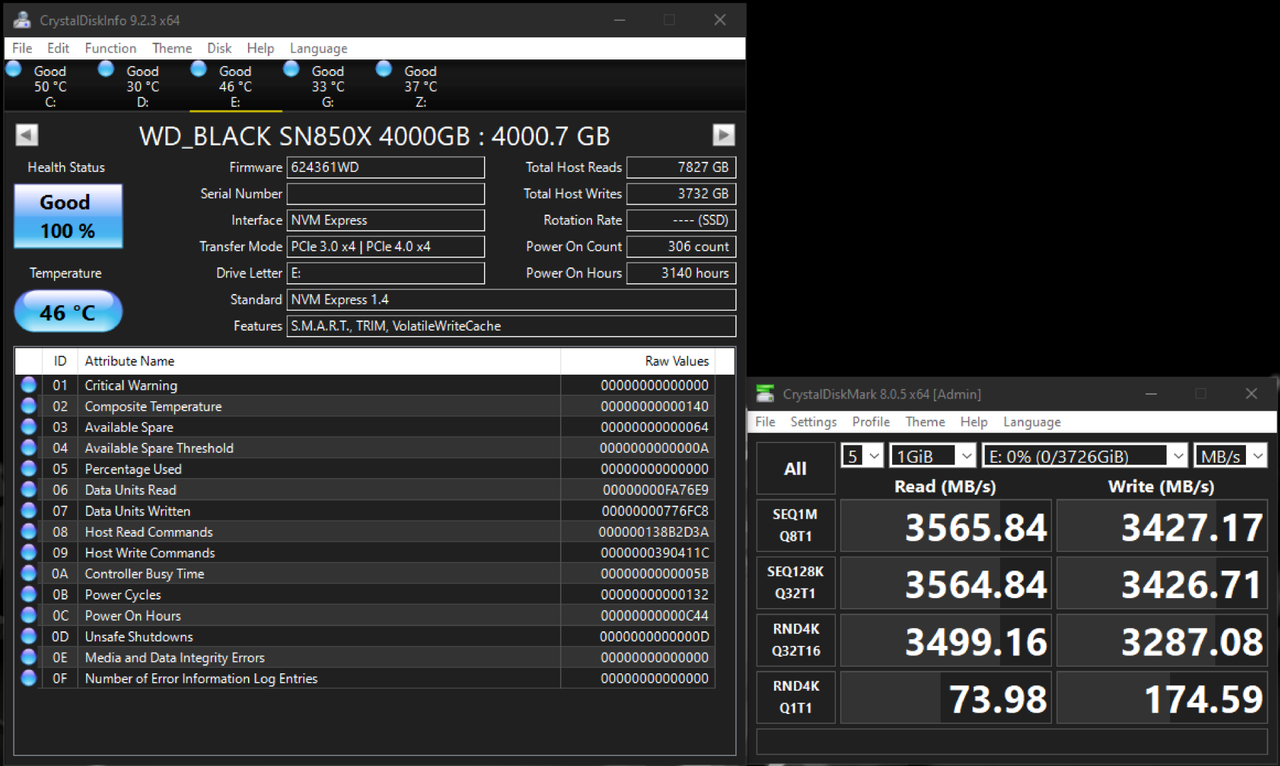Run the RND4K Q1T1 benchmark
1280x766 pixels.
pos(796,697)
